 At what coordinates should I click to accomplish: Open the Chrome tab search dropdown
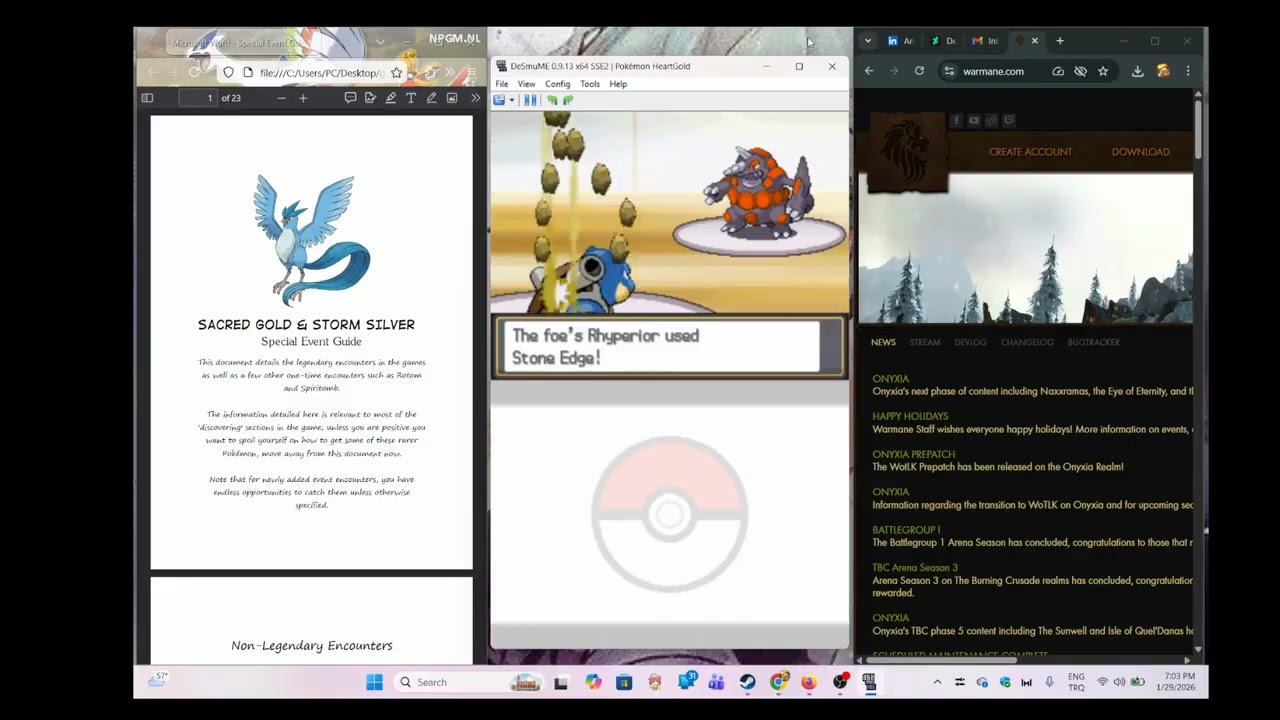click(x=867, y=41)
